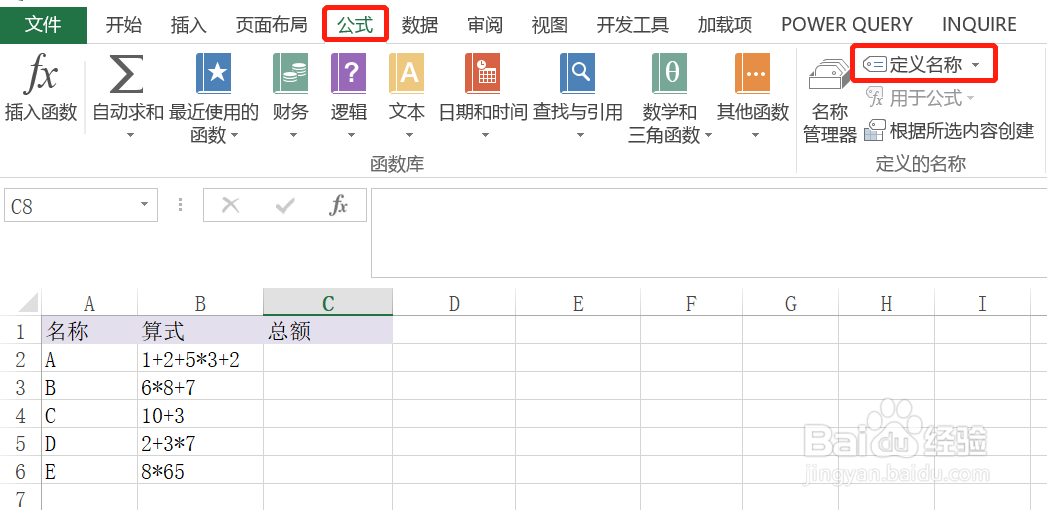Open Math & Trig (数学和三角函数) icon
Screen dimensions: 1047x510
coord(669,73)
